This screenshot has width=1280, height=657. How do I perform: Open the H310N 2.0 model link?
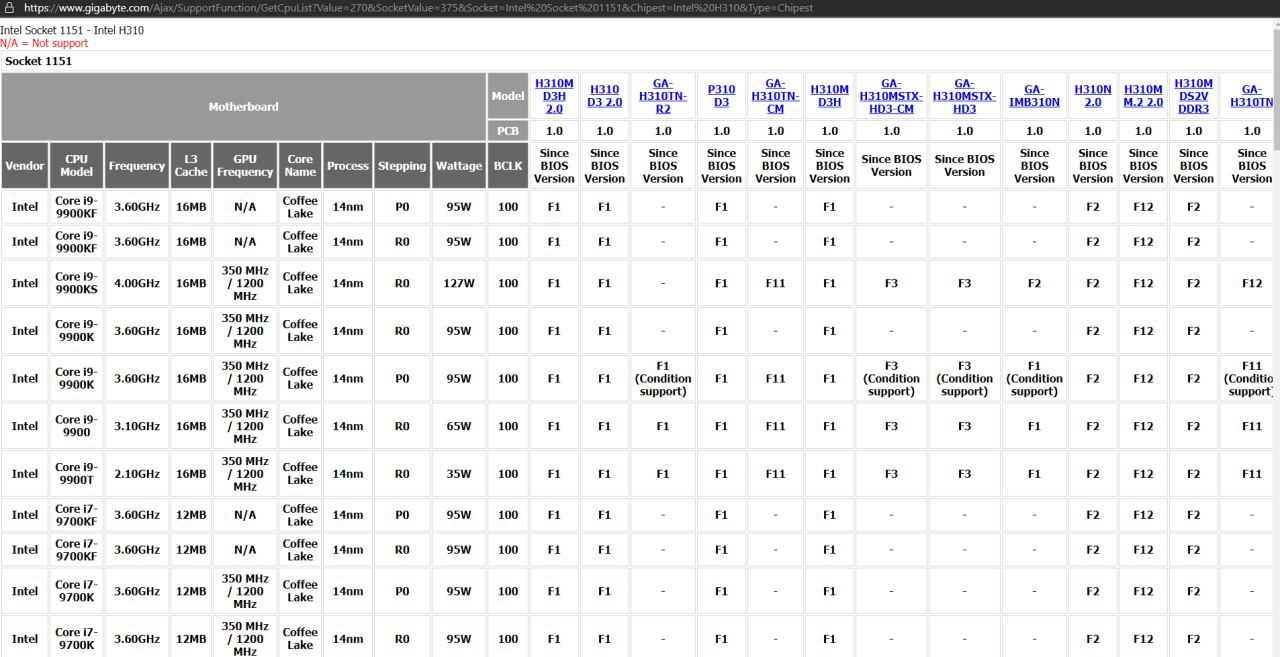1093,96
